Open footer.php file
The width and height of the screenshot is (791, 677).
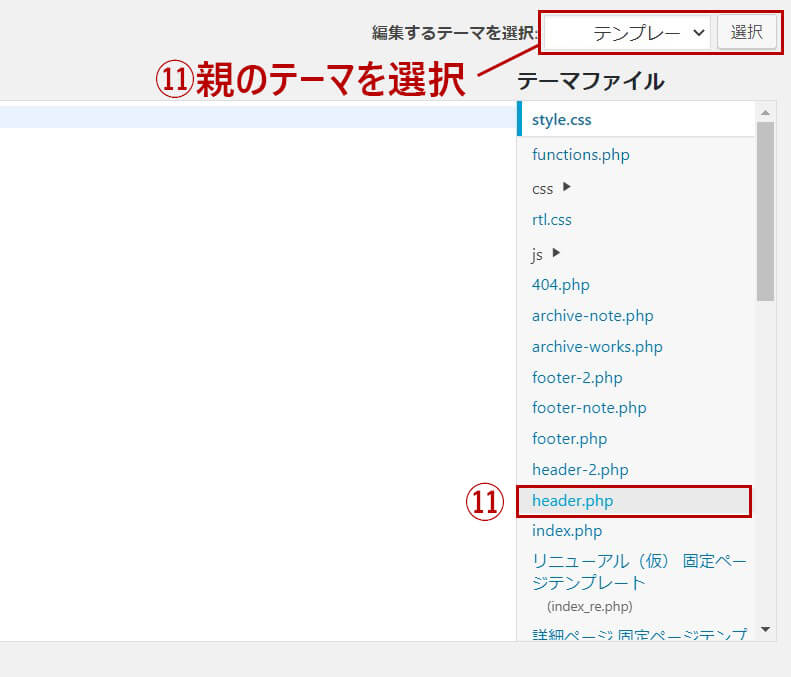(570, 438)
